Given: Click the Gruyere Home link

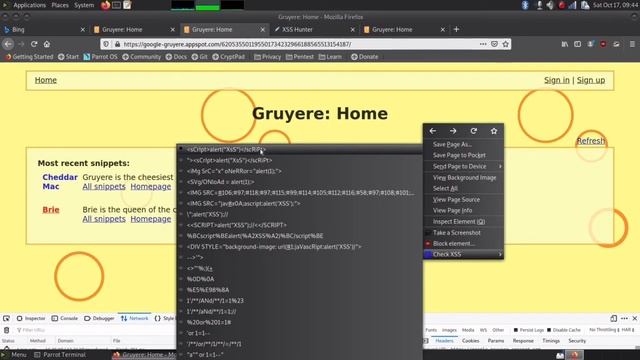Looking at the screenshot, I should pos(46,80).
